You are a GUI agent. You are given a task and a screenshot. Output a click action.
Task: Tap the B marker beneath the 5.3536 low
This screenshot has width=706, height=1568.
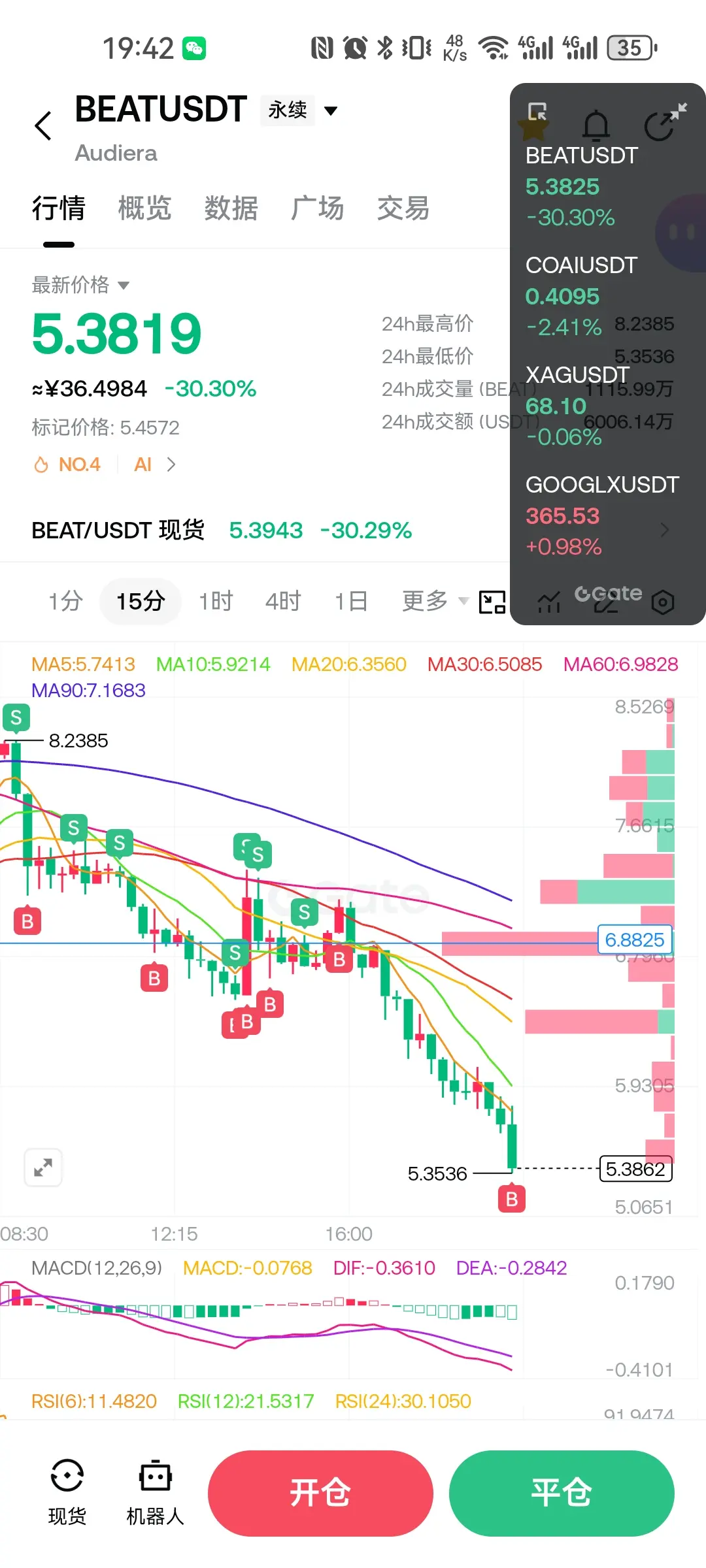[512, 1199]
